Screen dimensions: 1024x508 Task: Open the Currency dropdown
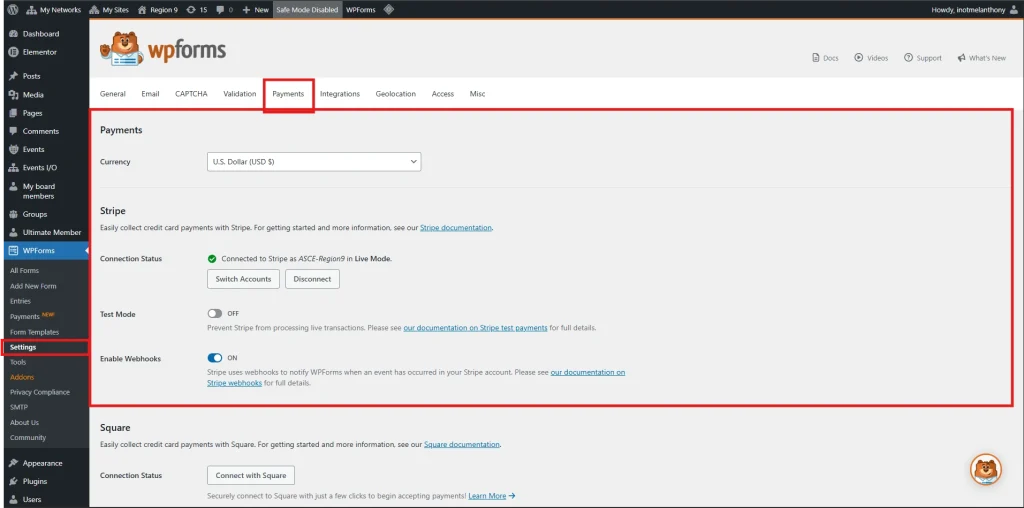[314, 162]
